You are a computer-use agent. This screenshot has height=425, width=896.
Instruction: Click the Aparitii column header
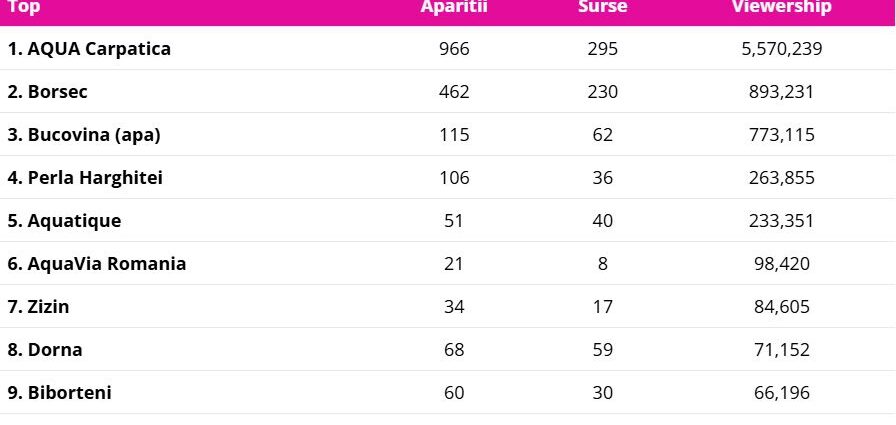pos(454,8)
